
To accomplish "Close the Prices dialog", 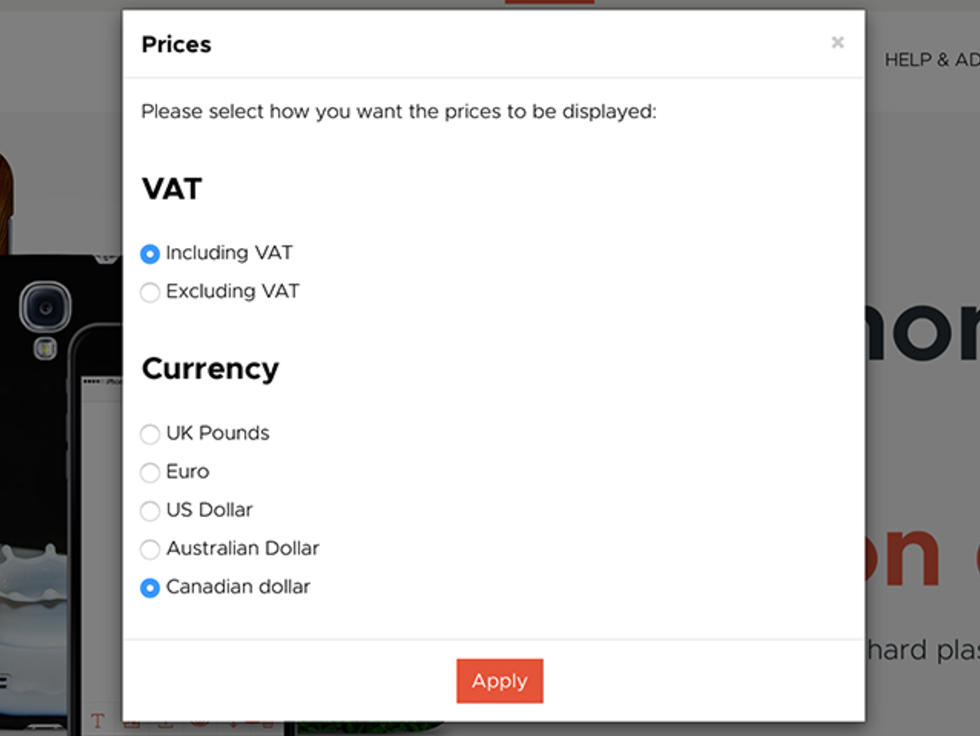I will (x=837, y=42).
